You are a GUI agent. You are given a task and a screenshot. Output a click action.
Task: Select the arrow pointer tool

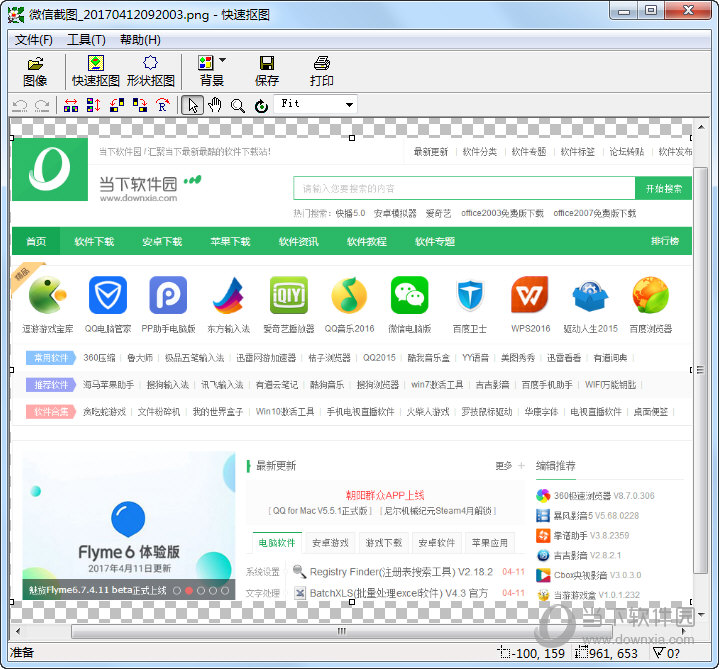pos(193,105)
